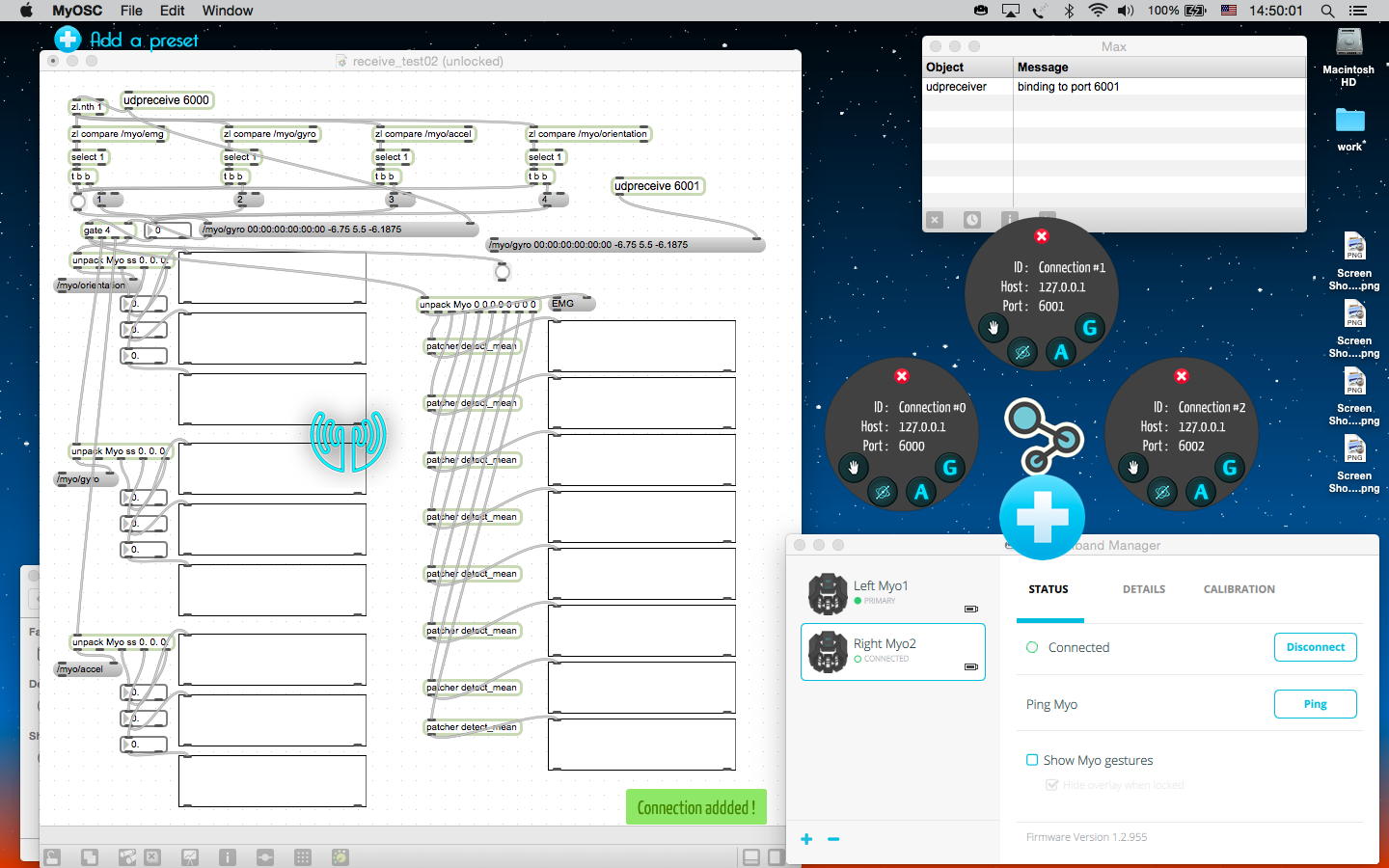Open the work folder on desktop
The image size is (1389, 868).
click(x=1349, y=121)
